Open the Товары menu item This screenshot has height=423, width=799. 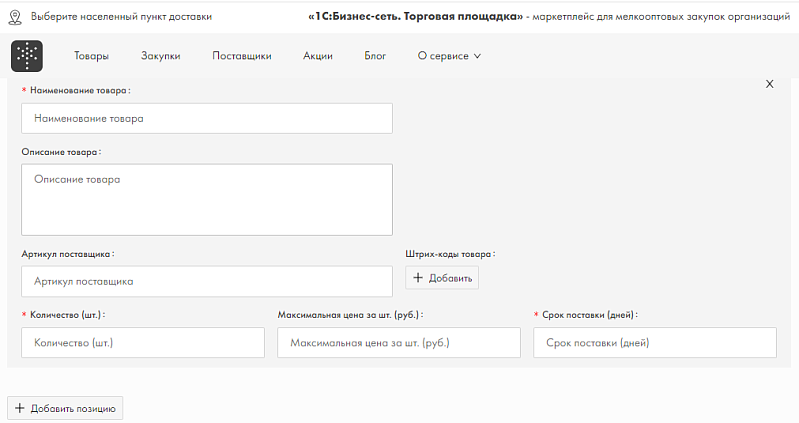click(91, 56)
